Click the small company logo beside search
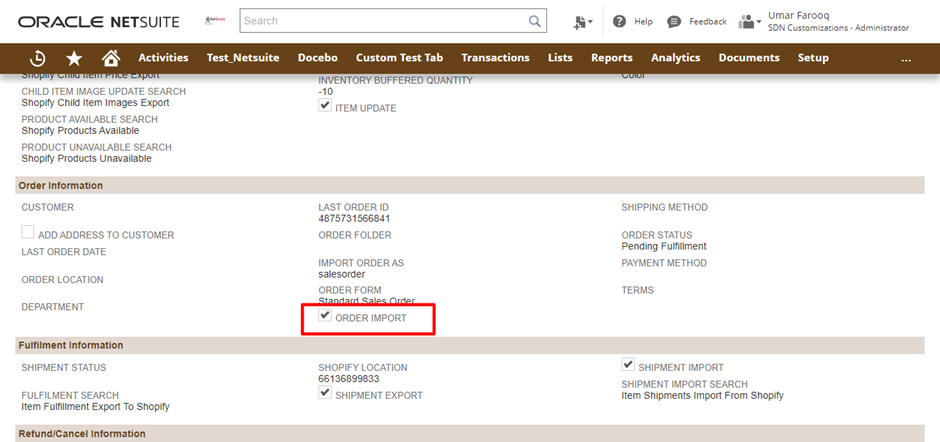940x442 pixels. pyautogui.click(x=215, y=20)
